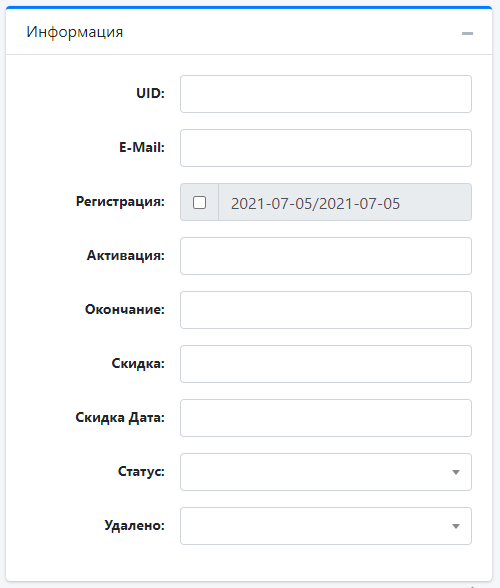Click the UID label
The width and height of the screenshot is (500, 588).
pyautogui.click(x=150, y=93)
